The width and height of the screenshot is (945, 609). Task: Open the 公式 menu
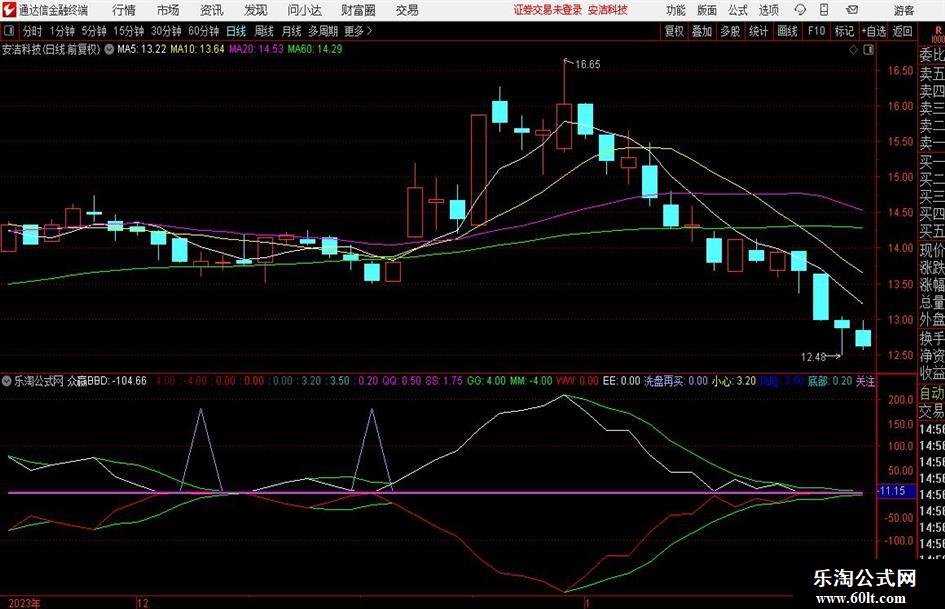coord(738,10)
